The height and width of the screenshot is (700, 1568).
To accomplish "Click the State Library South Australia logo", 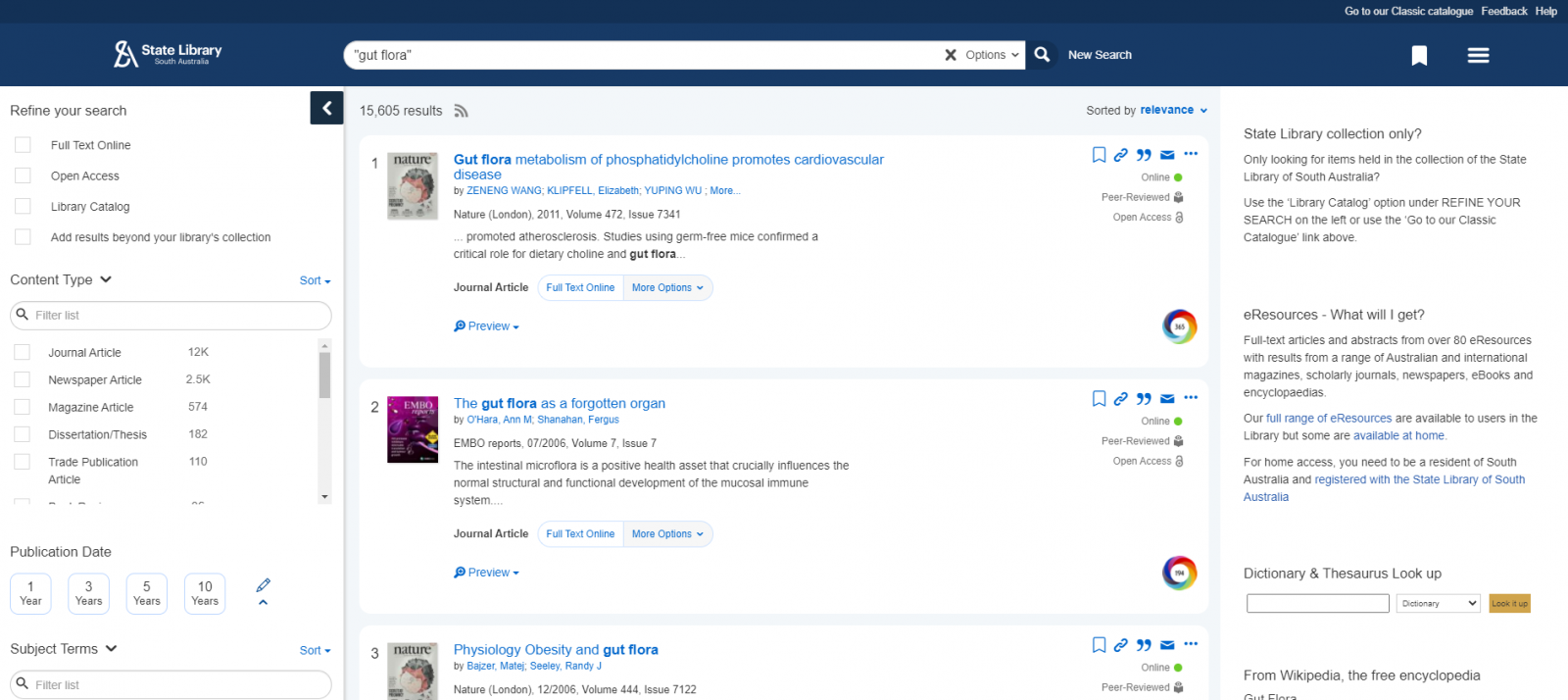I will point(168,53).
